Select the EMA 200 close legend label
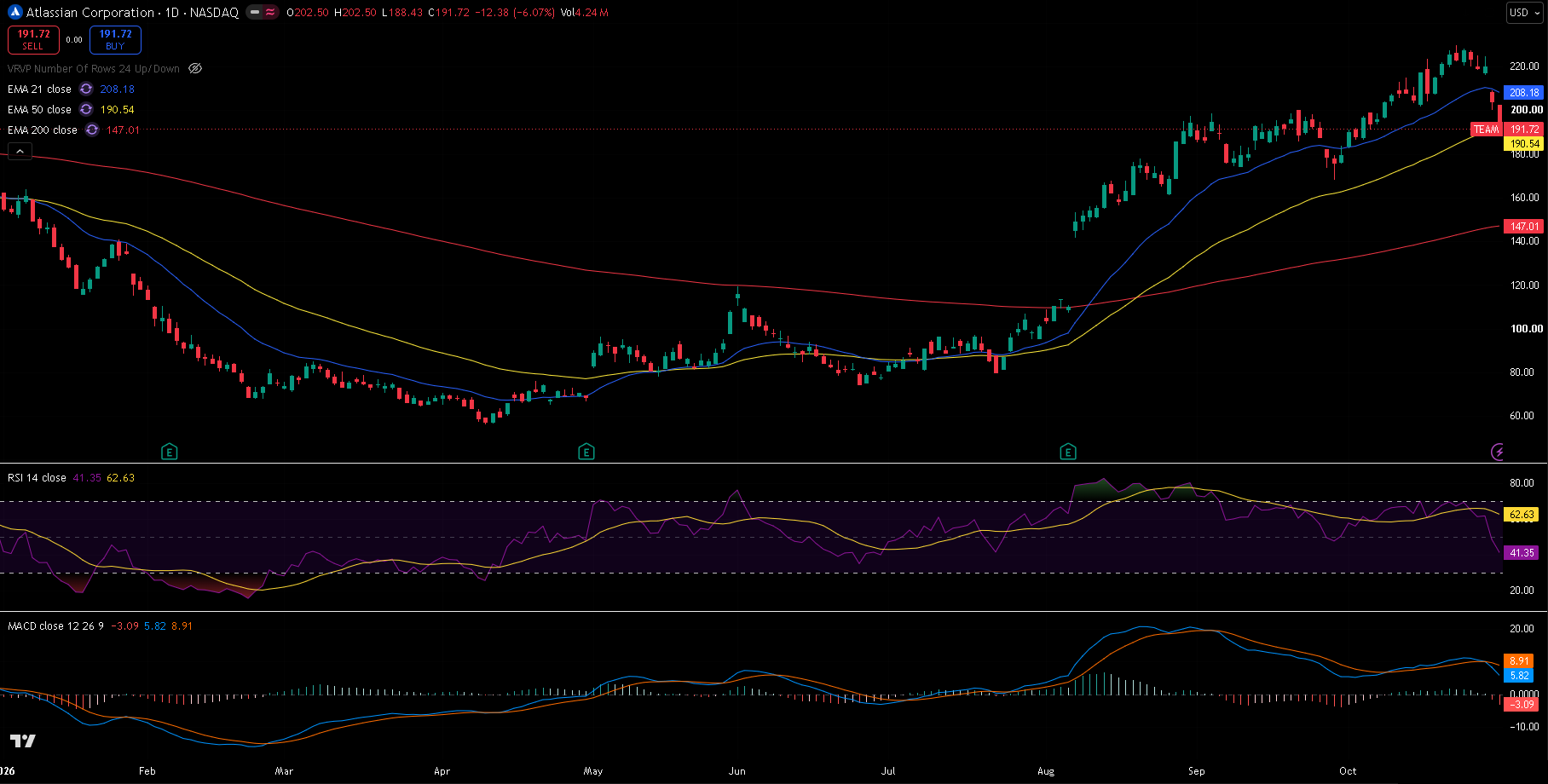Viewport: 1548px width, 784px height. point(43,130)
